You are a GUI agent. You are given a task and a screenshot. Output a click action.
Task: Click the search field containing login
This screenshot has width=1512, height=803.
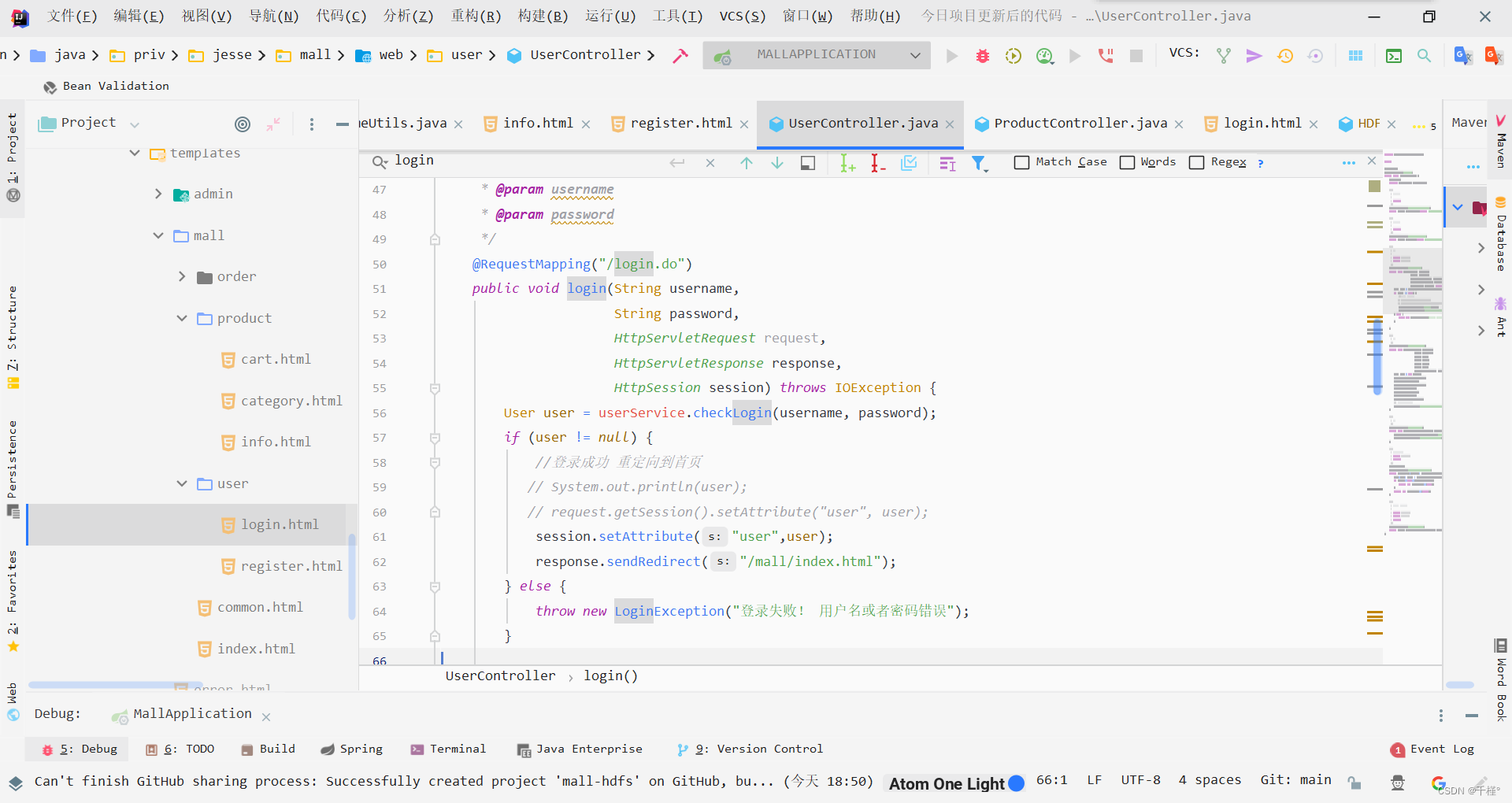point(528,161)
